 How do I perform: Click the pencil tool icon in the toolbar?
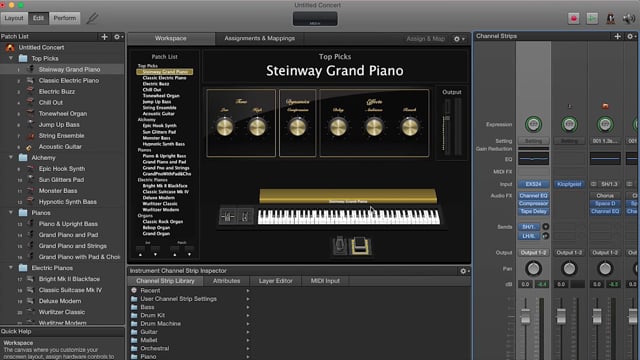point(93,18)
